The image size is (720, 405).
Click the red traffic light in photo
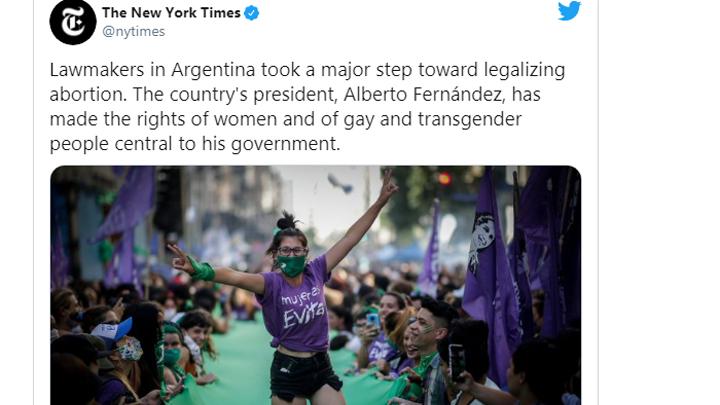[444, 178]
